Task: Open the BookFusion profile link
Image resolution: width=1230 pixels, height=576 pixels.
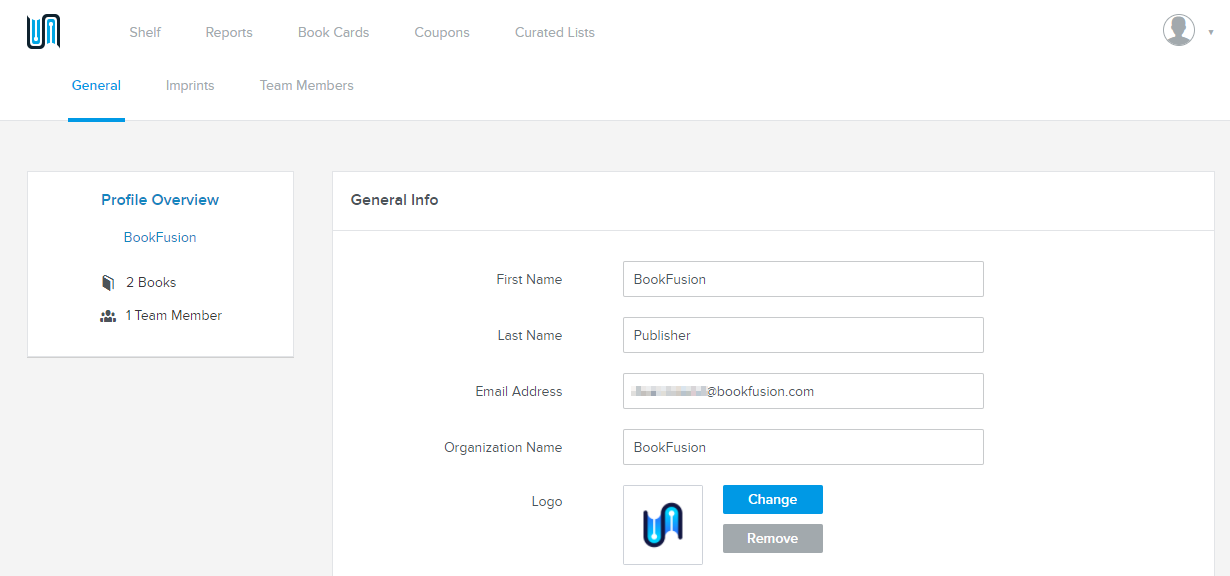Action: pos(160,237)
